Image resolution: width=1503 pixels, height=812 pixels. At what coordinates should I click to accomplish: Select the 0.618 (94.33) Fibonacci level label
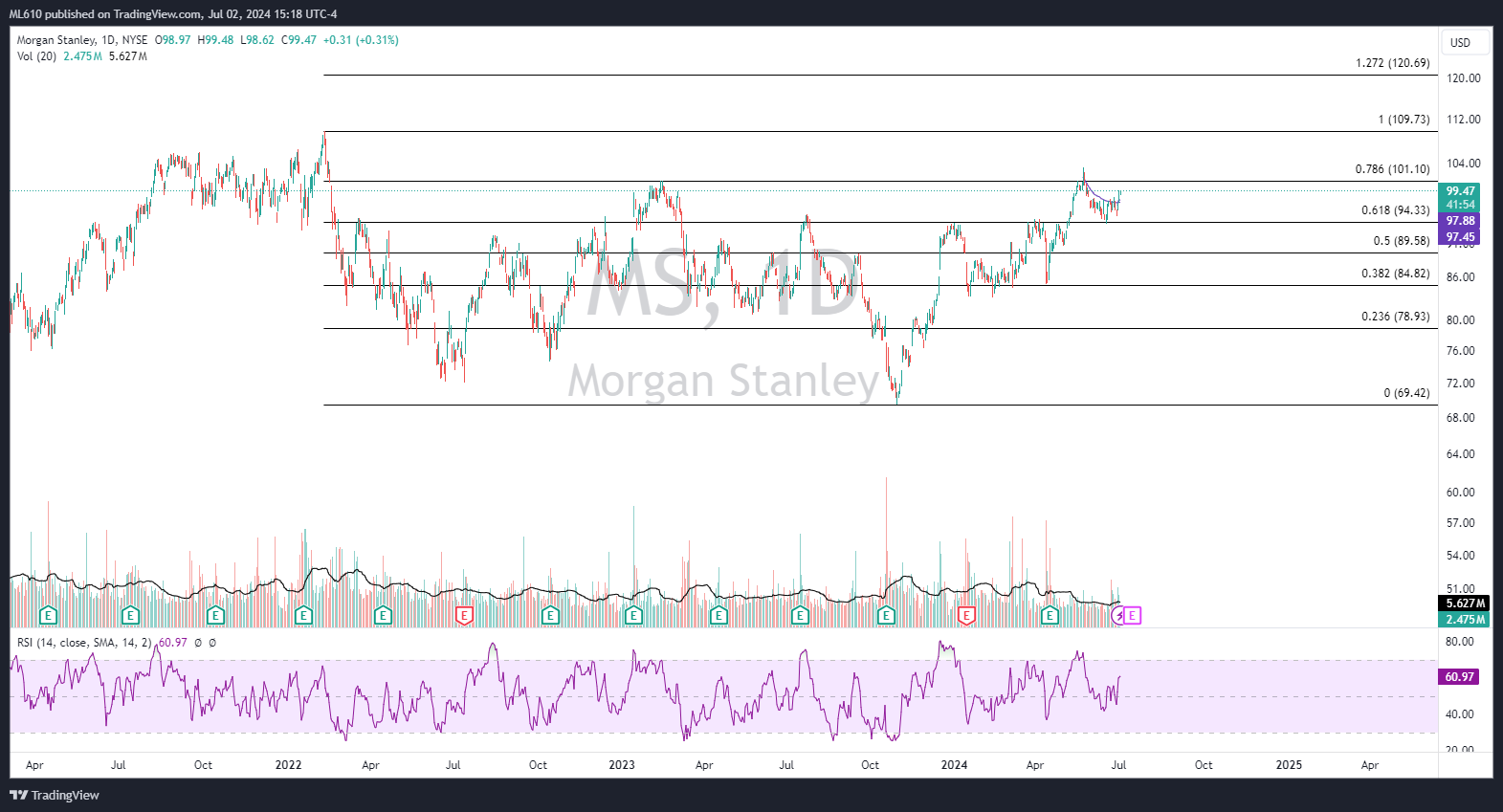pos(1395,210)
